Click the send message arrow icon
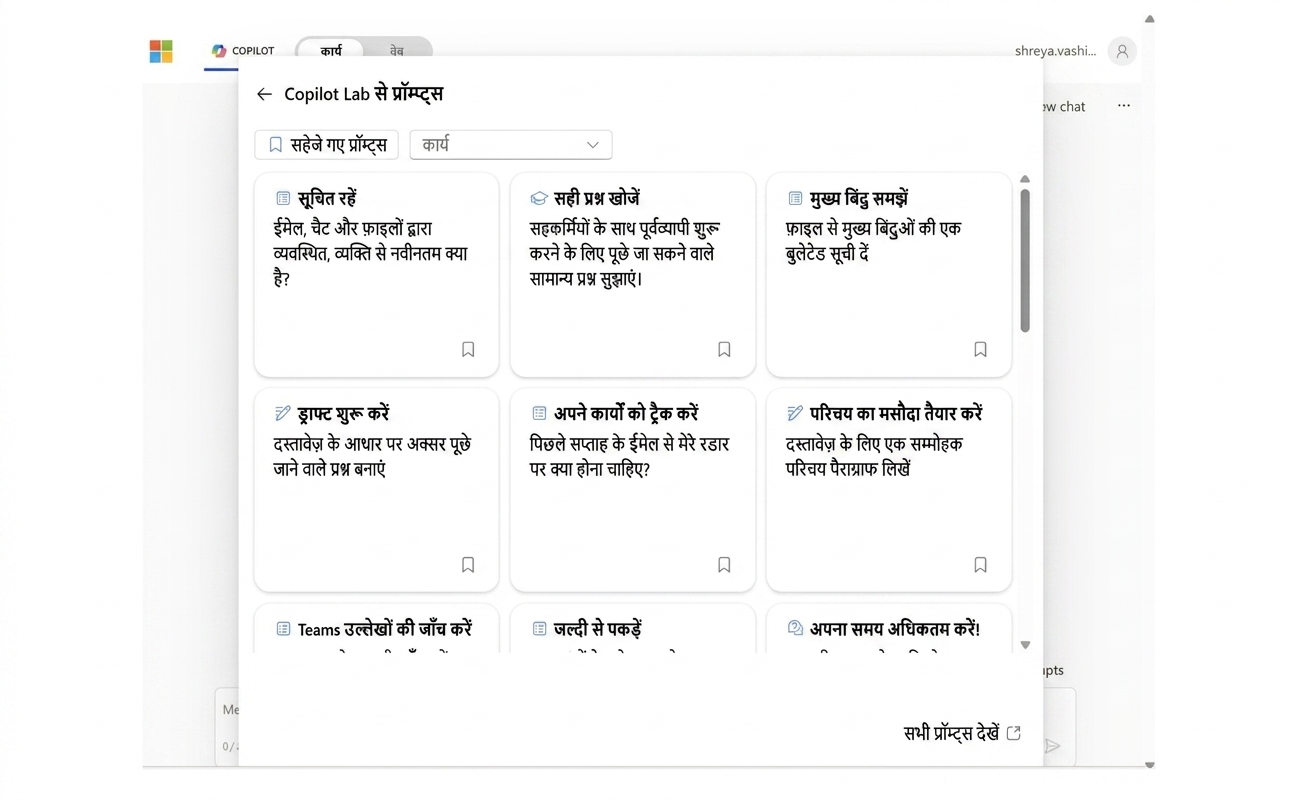Viewport: 1304px width, 800px height. pos(1052,745)
